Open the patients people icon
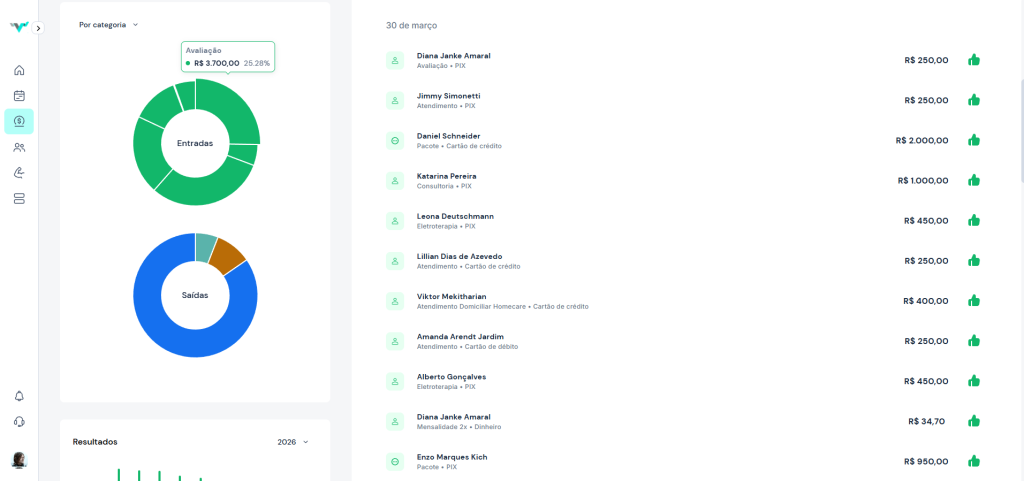This screenshot has width=1024, height=481. [x=19, y=147]
